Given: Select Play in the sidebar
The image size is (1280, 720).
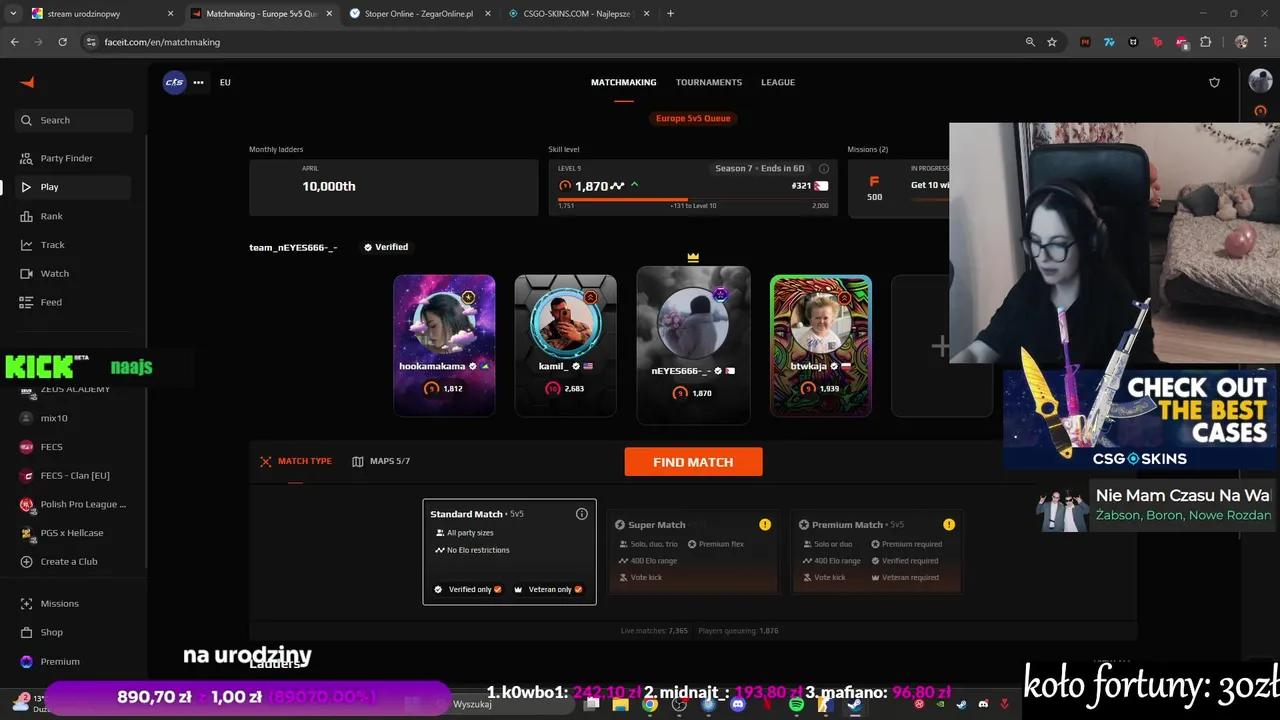Looking at the screenshot, I should 75,187.
